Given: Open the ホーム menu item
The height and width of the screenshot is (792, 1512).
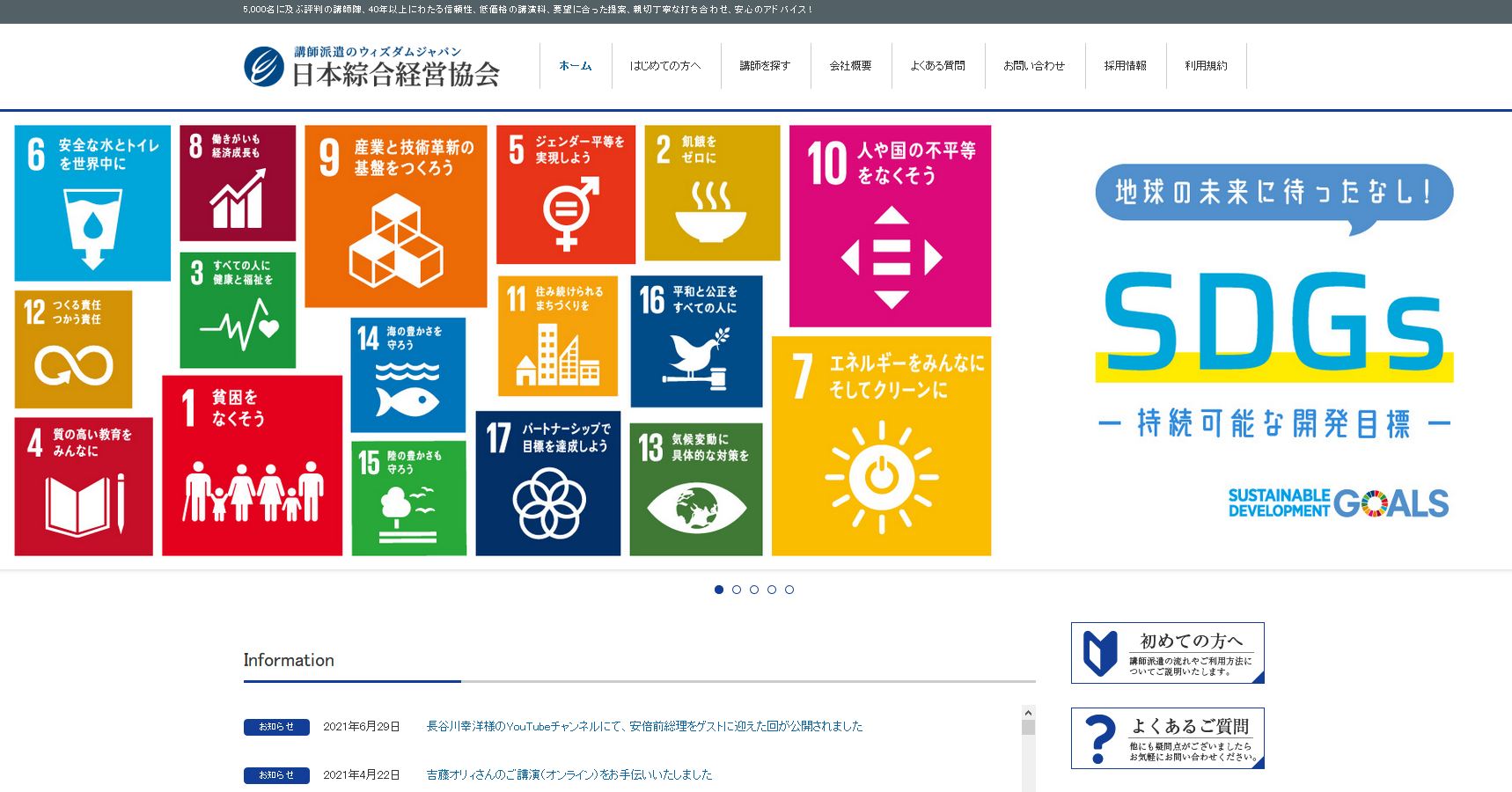Looking at the screenshot, I should [576, 66].
